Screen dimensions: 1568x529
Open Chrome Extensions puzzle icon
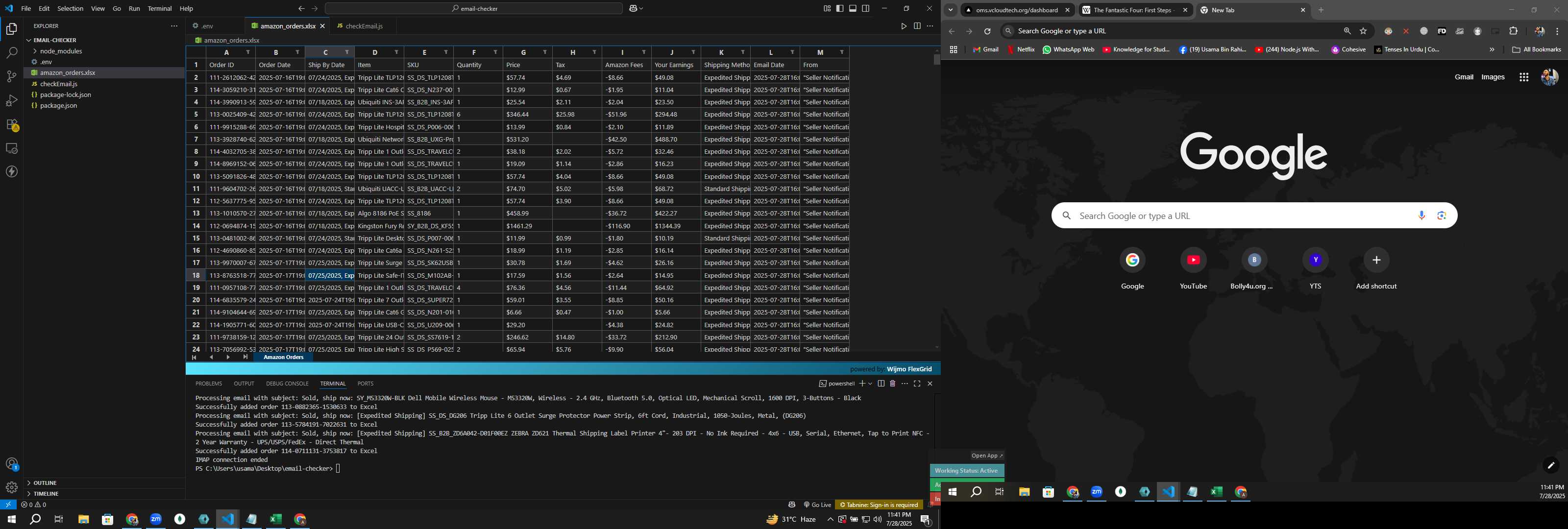point(1513,31)
